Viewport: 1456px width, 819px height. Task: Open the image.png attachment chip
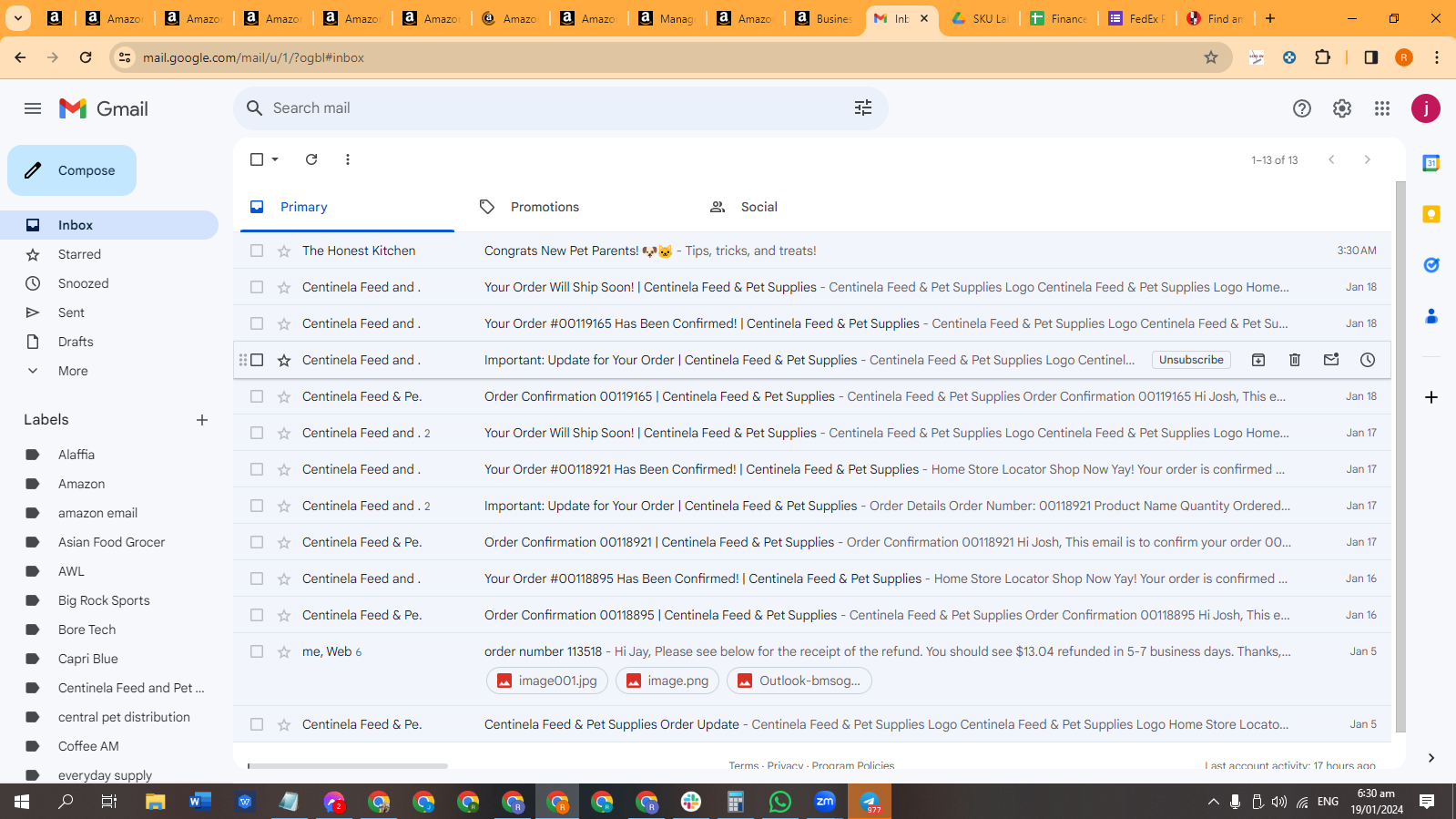tap(667, 681)
